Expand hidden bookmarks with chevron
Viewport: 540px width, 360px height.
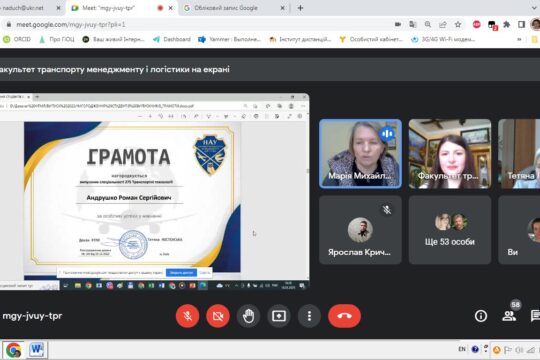click(x=519, y=39)
